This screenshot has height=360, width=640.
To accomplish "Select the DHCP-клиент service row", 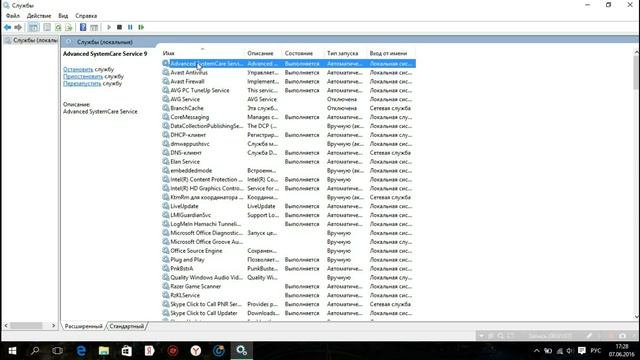I will [289, 135].
